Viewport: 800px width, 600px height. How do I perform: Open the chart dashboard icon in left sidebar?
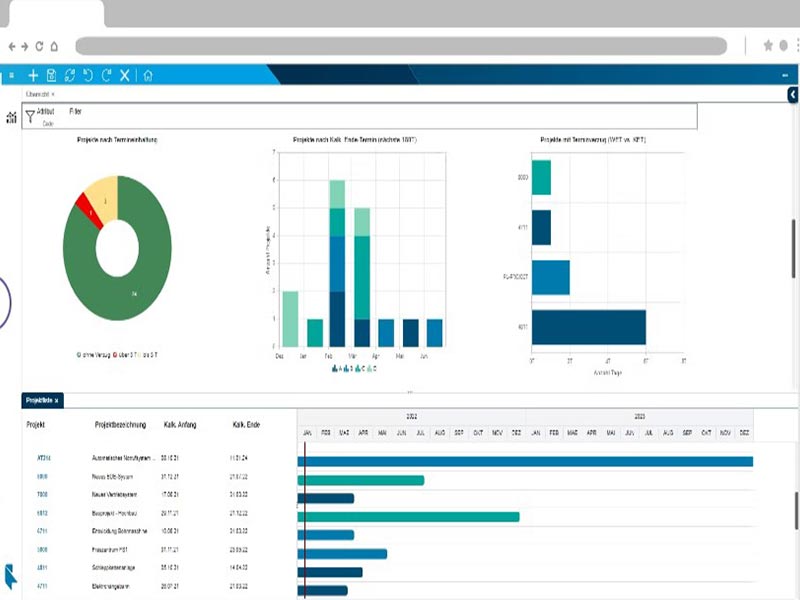(11, 117)
